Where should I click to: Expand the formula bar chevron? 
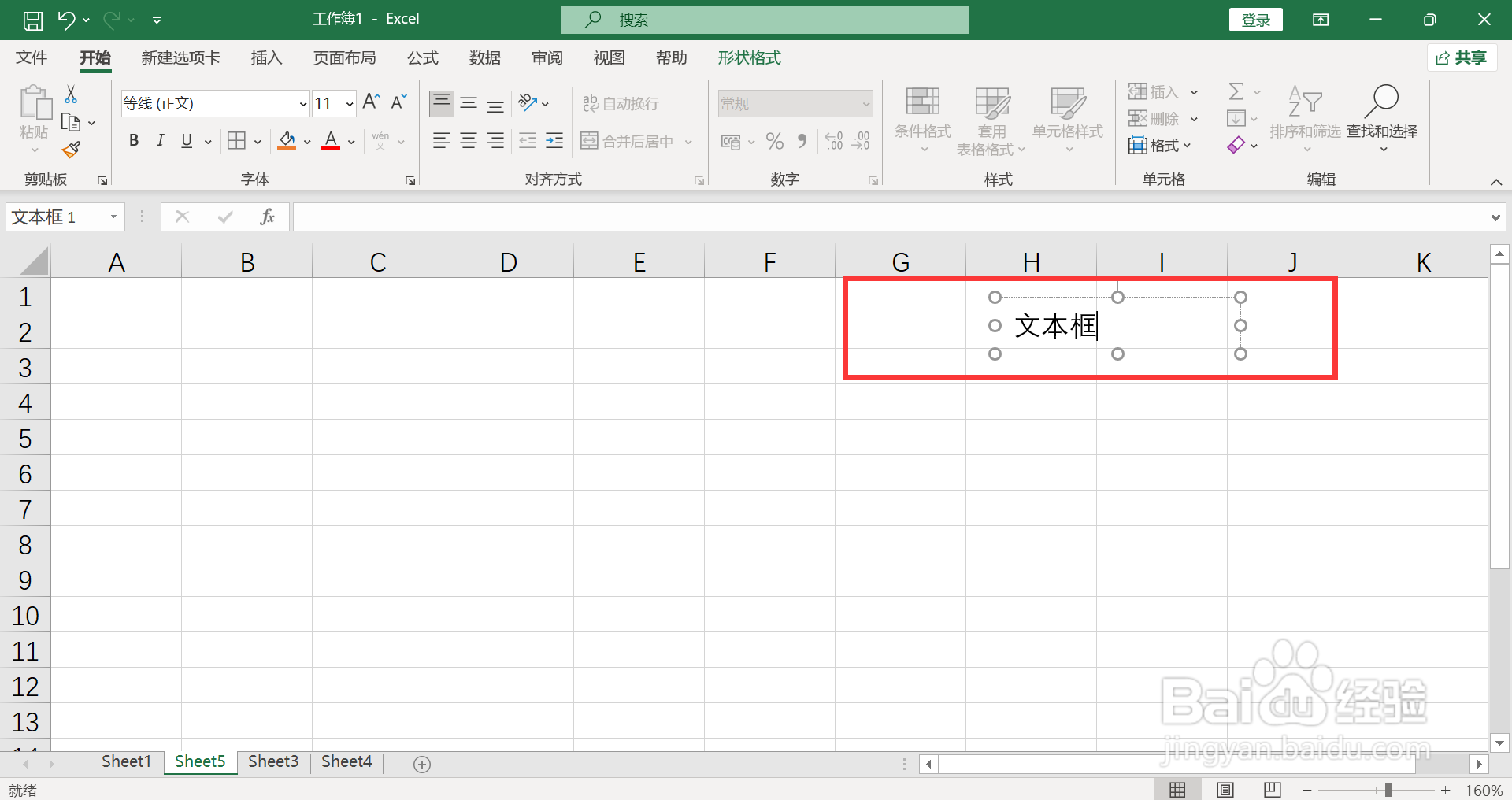click(1495, 217)
